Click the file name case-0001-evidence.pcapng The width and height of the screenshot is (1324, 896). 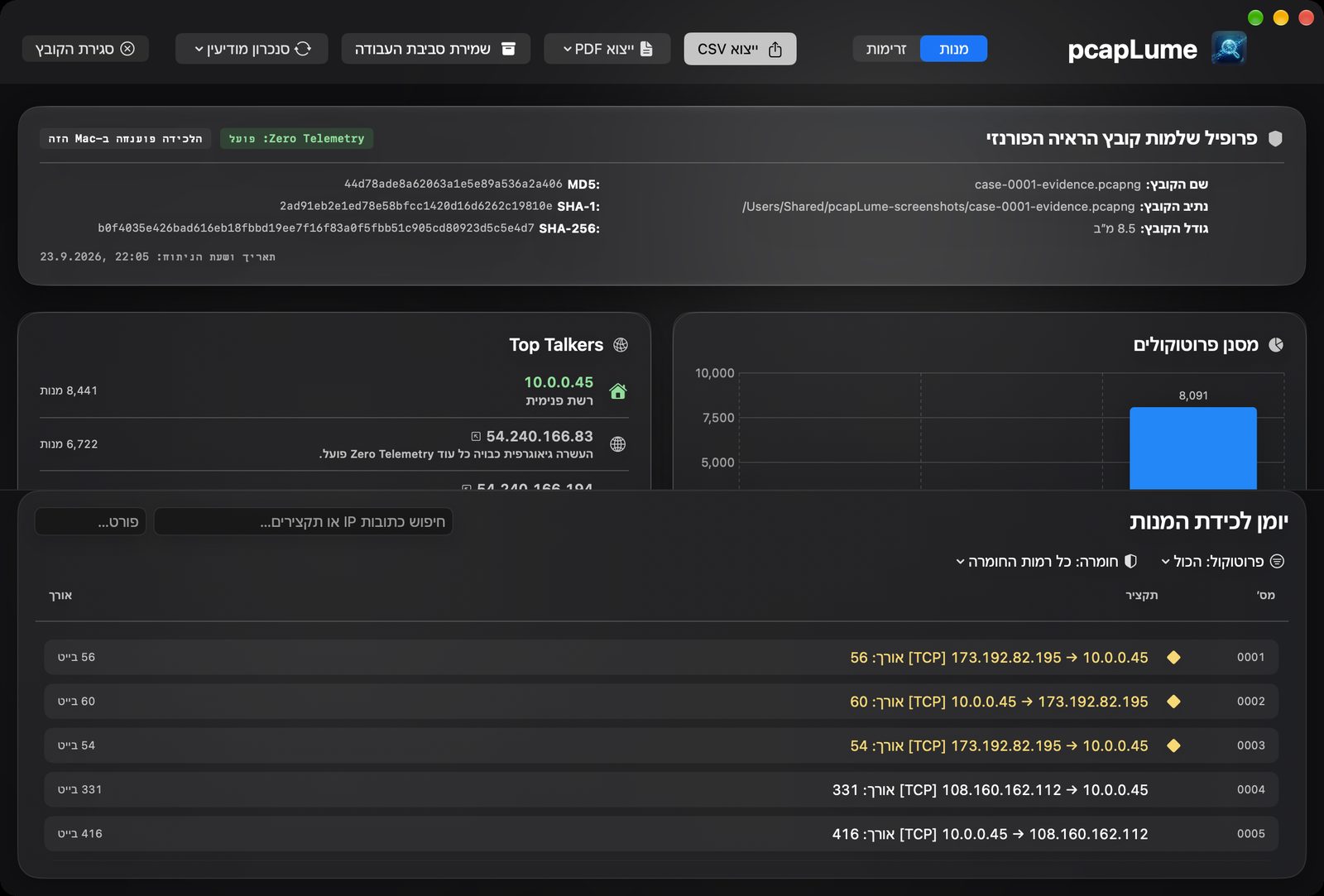(1058, 184)
